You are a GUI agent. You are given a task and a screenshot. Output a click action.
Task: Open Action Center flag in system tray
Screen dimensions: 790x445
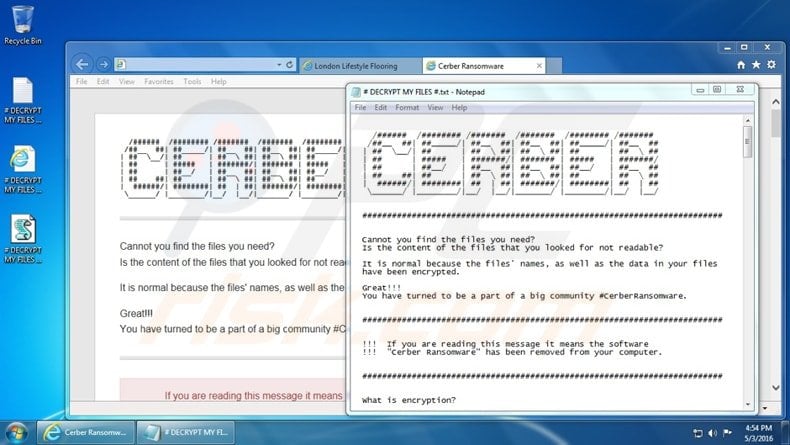727,433
